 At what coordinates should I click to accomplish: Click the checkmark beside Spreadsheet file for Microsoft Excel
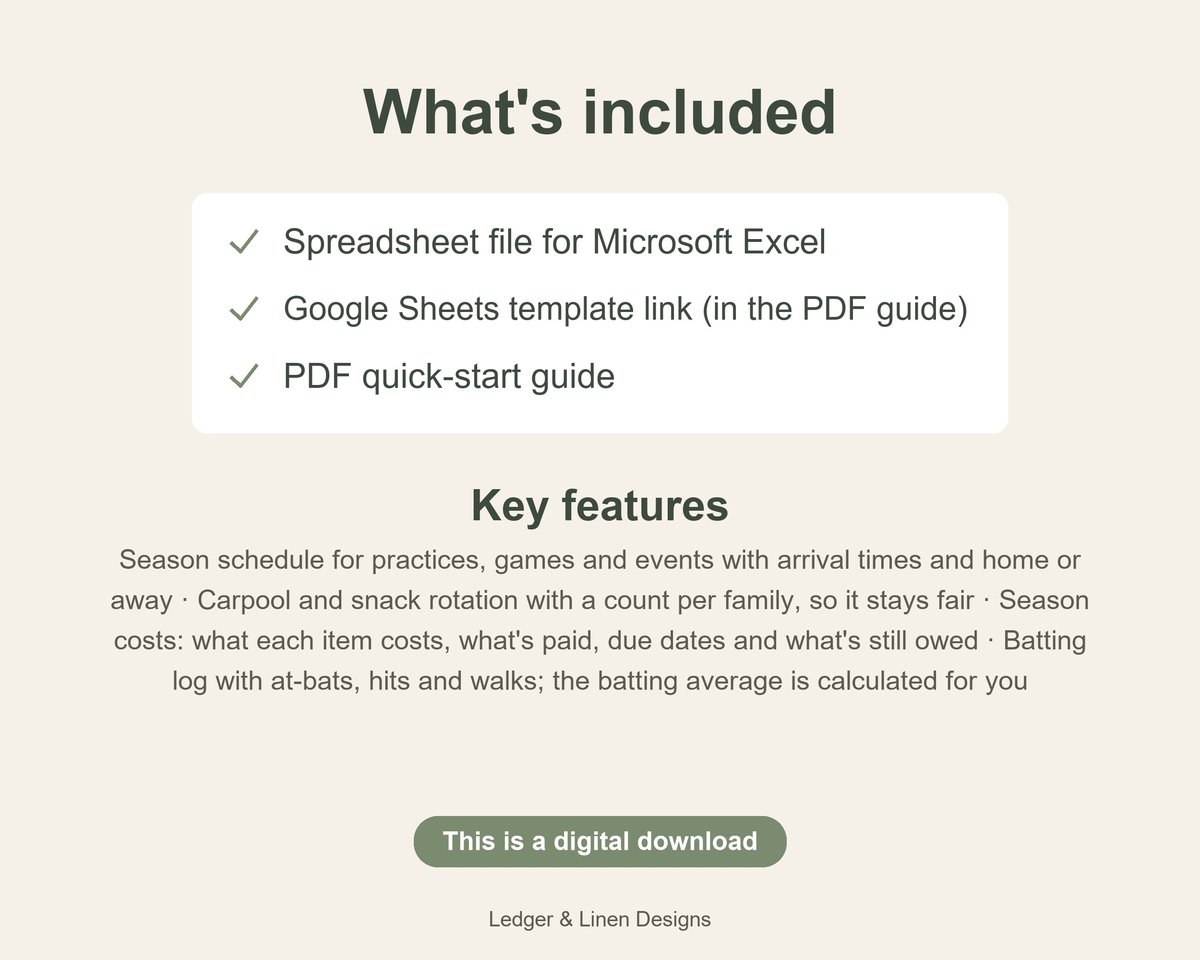tap(244, 242)
